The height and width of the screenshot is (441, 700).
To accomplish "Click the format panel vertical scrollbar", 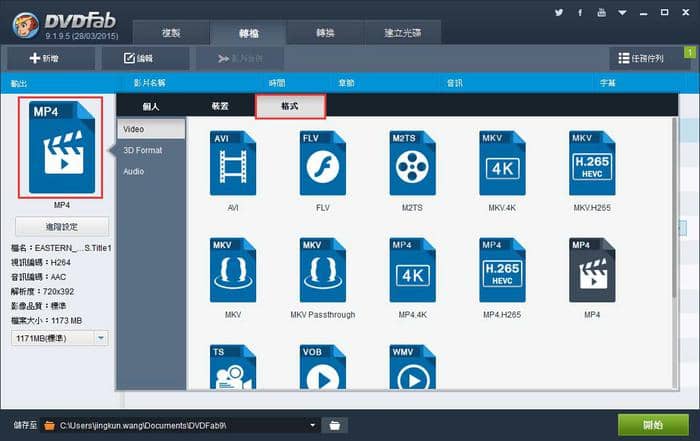I will pyautogui.click(x=675, y=208).
